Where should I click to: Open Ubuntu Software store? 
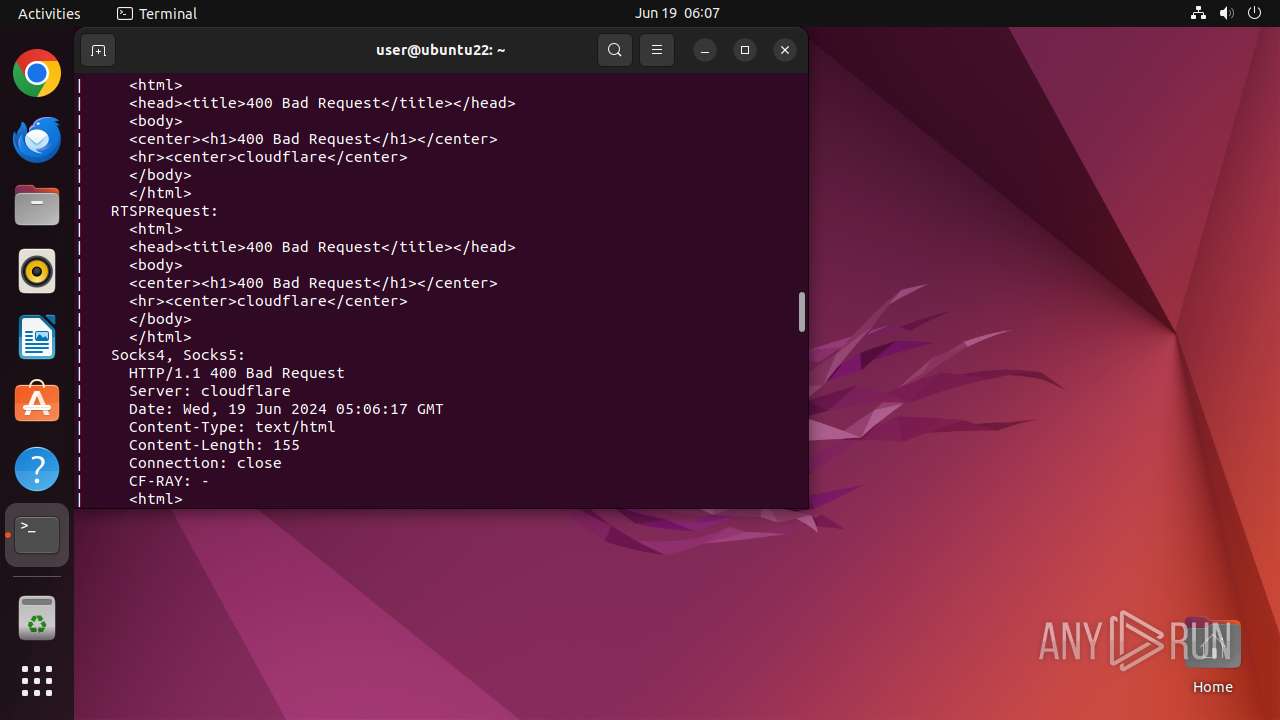click(37, 403)
